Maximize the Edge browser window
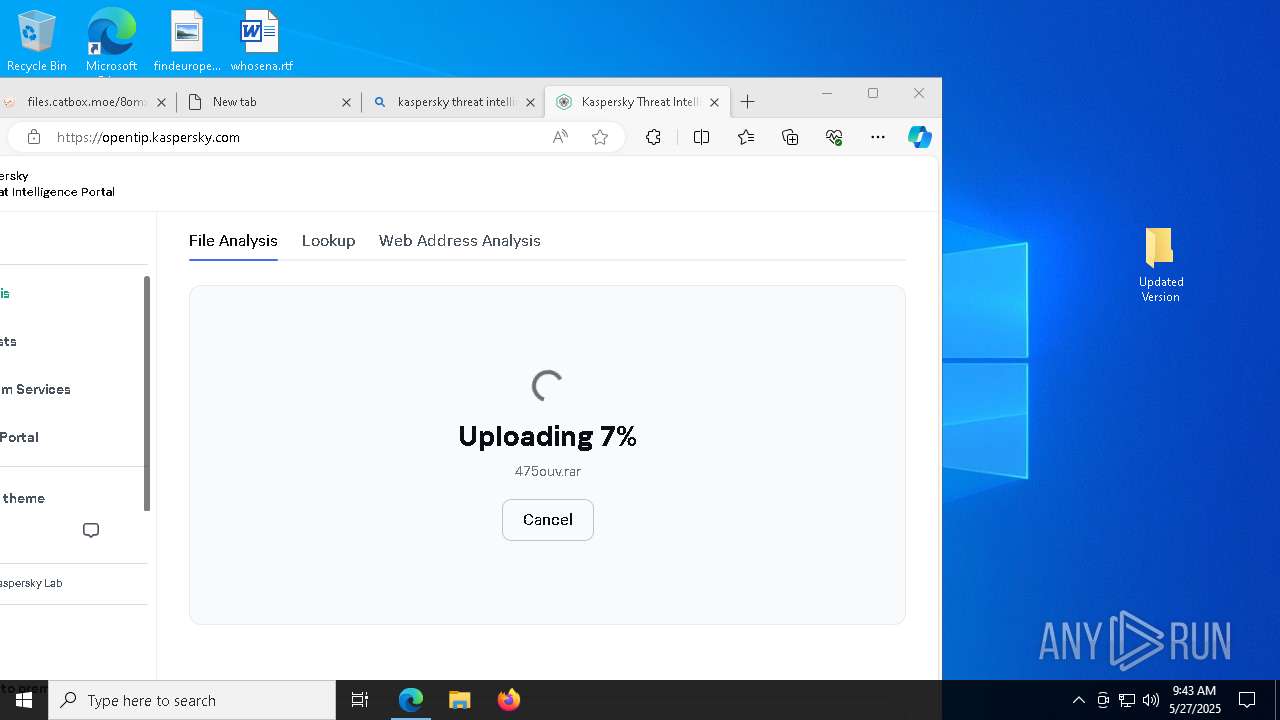The image size is (1280, 720). point(873,93)
